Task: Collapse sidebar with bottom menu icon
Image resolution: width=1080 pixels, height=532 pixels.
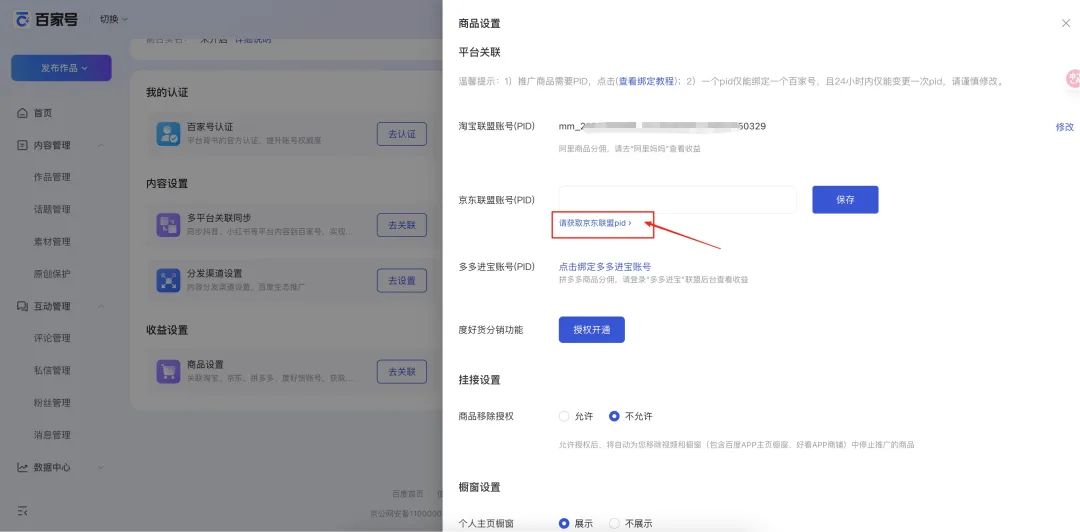Action: (x=23, y=511)
